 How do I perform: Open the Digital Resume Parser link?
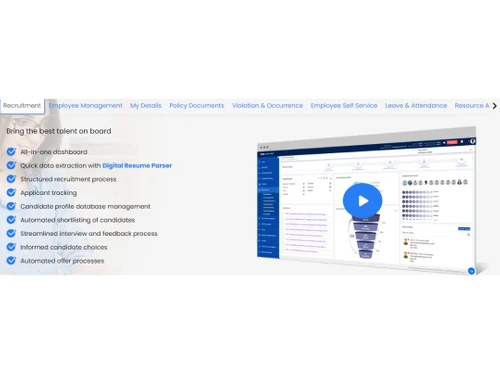(x=137, y=166)
